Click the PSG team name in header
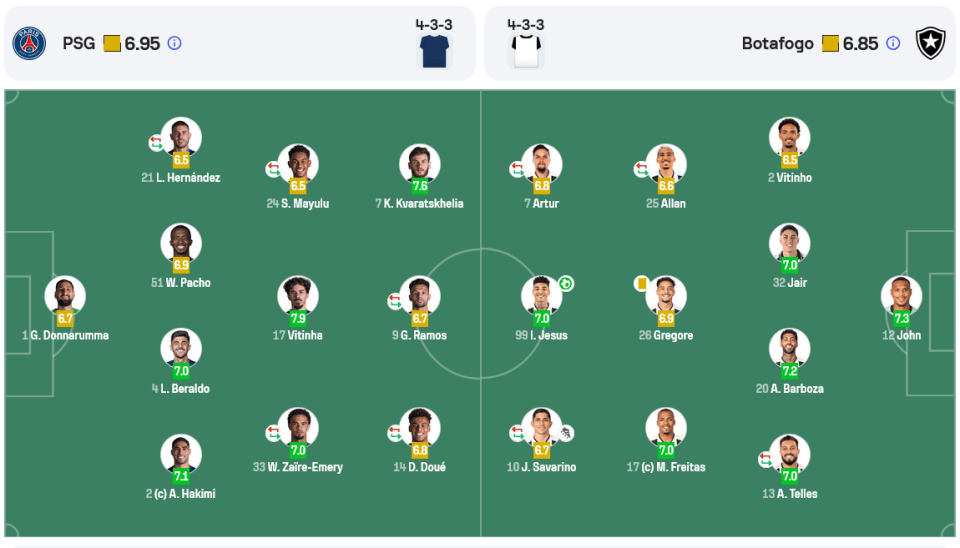Screen dimensions: 960x548 point(79,44)
